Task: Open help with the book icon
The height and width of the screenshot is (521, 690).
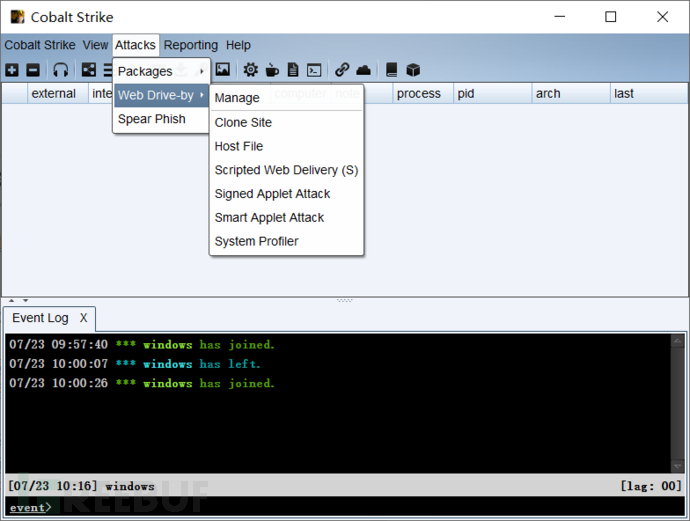Action: (x=392, y=70)
